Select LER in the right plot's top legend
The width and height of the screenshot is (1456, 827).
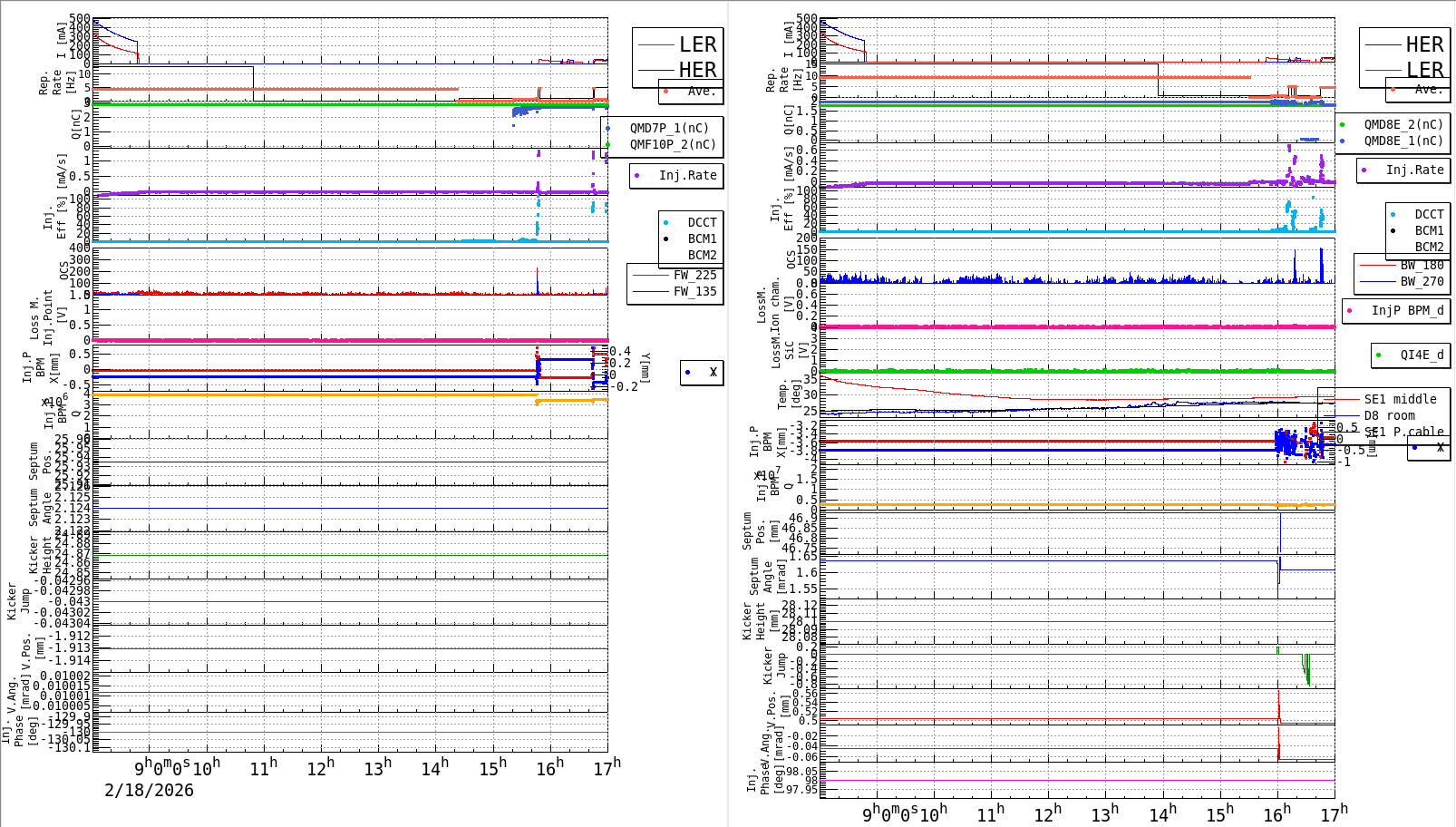pos(1424,70)
